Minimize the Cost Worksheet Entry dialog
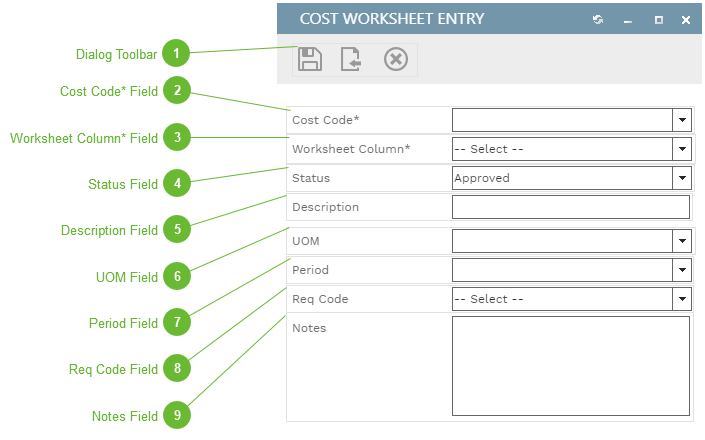 [x=628, y=21]
